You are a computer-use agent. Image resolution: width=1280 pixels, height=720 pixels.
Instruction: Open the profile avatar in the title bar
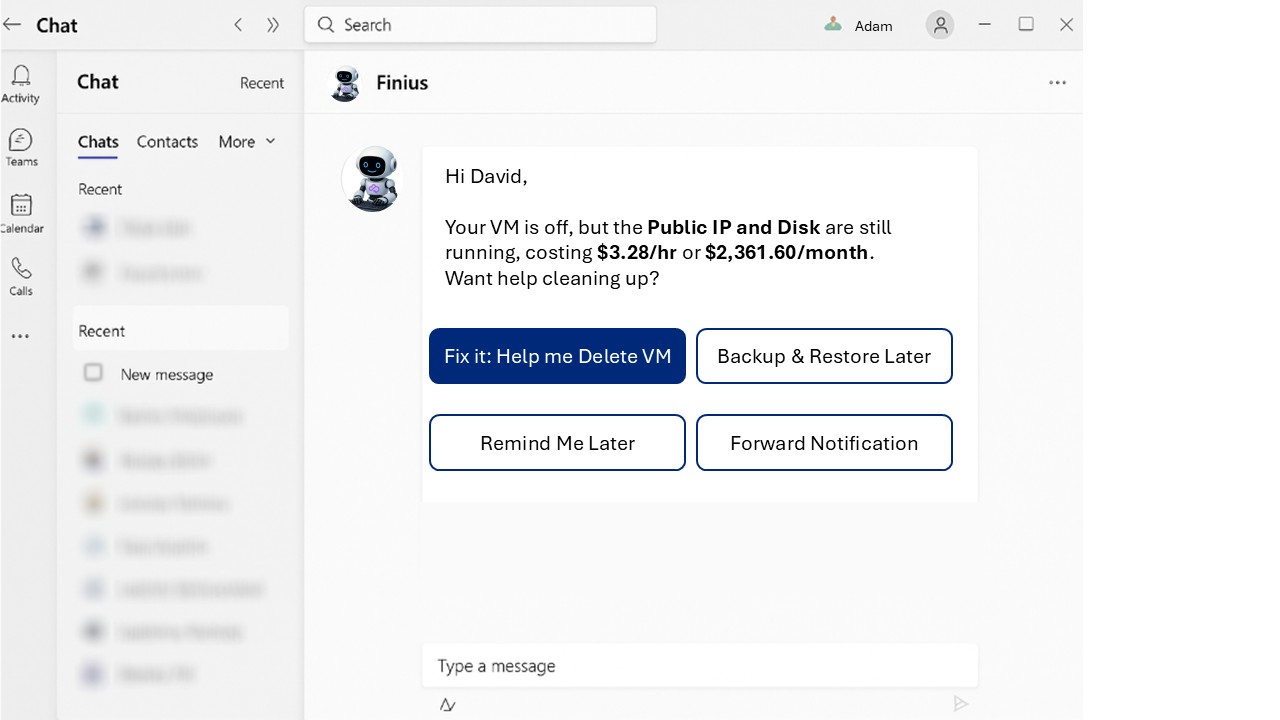(940, 25)
